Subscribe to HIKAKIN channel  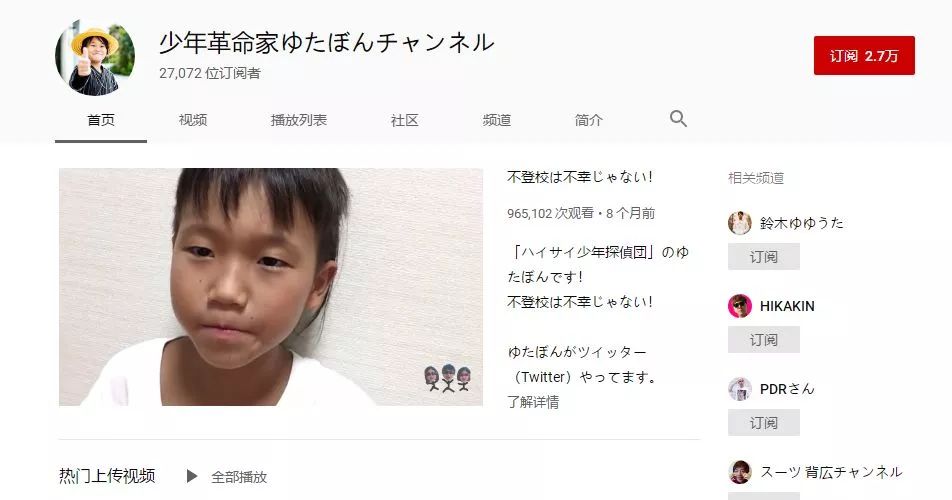764,340
